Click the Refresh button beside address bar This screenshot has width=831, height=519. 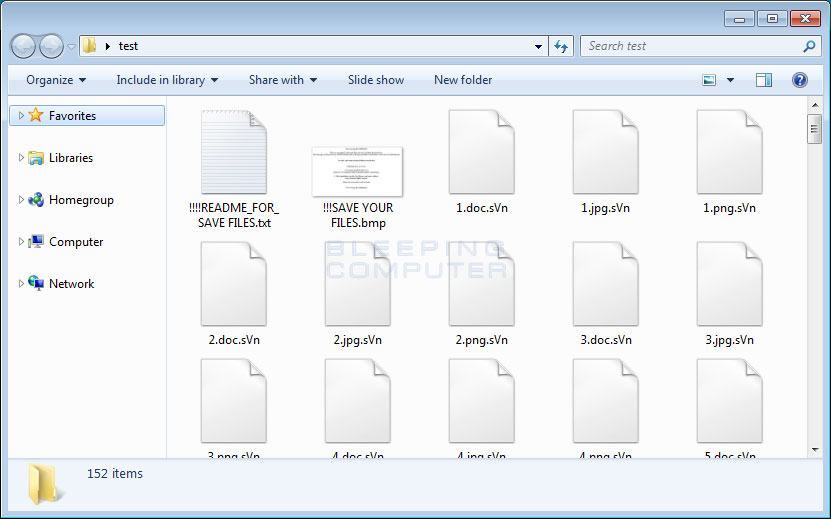coord(561,47)
